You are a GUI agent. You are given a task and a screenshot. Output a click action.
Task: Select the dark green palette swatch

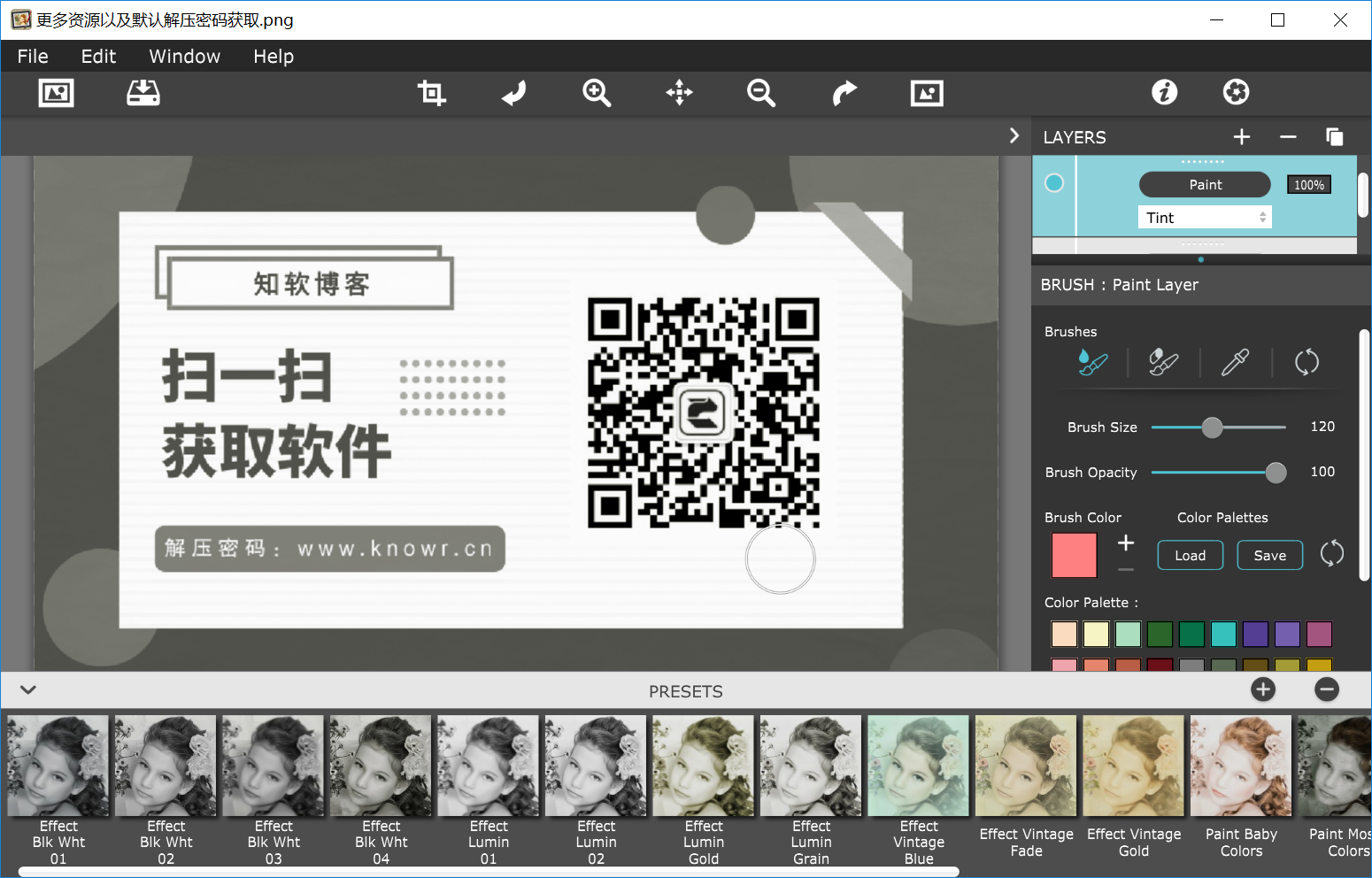tap(1160, 634)
